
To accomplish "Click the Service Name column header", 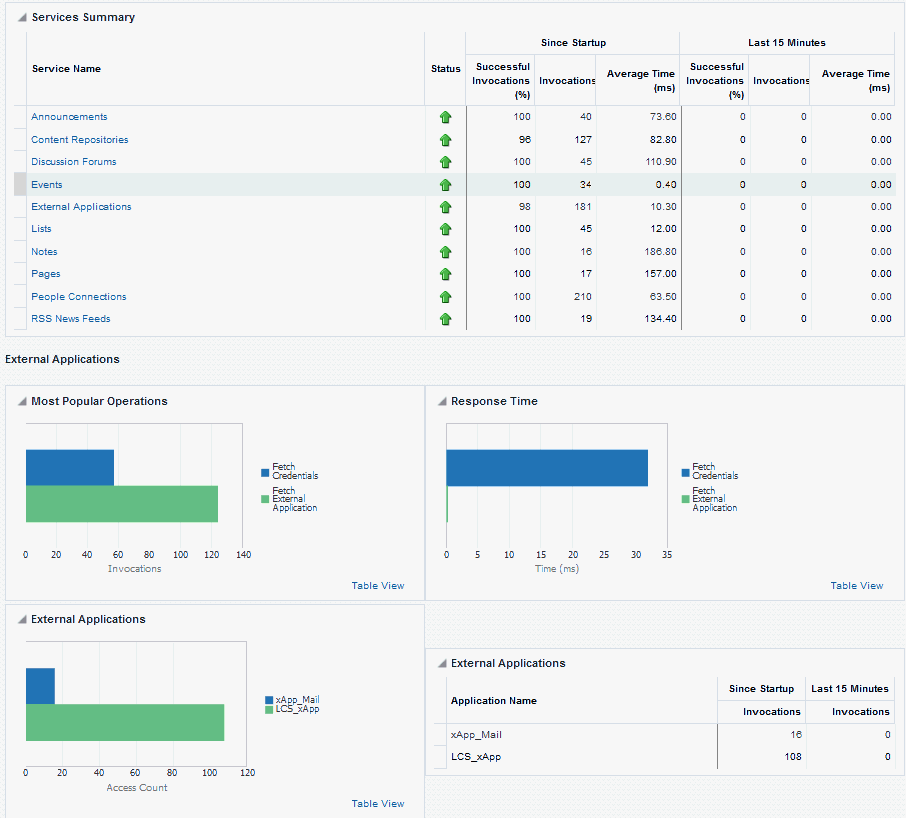I will tap(66, 69).
